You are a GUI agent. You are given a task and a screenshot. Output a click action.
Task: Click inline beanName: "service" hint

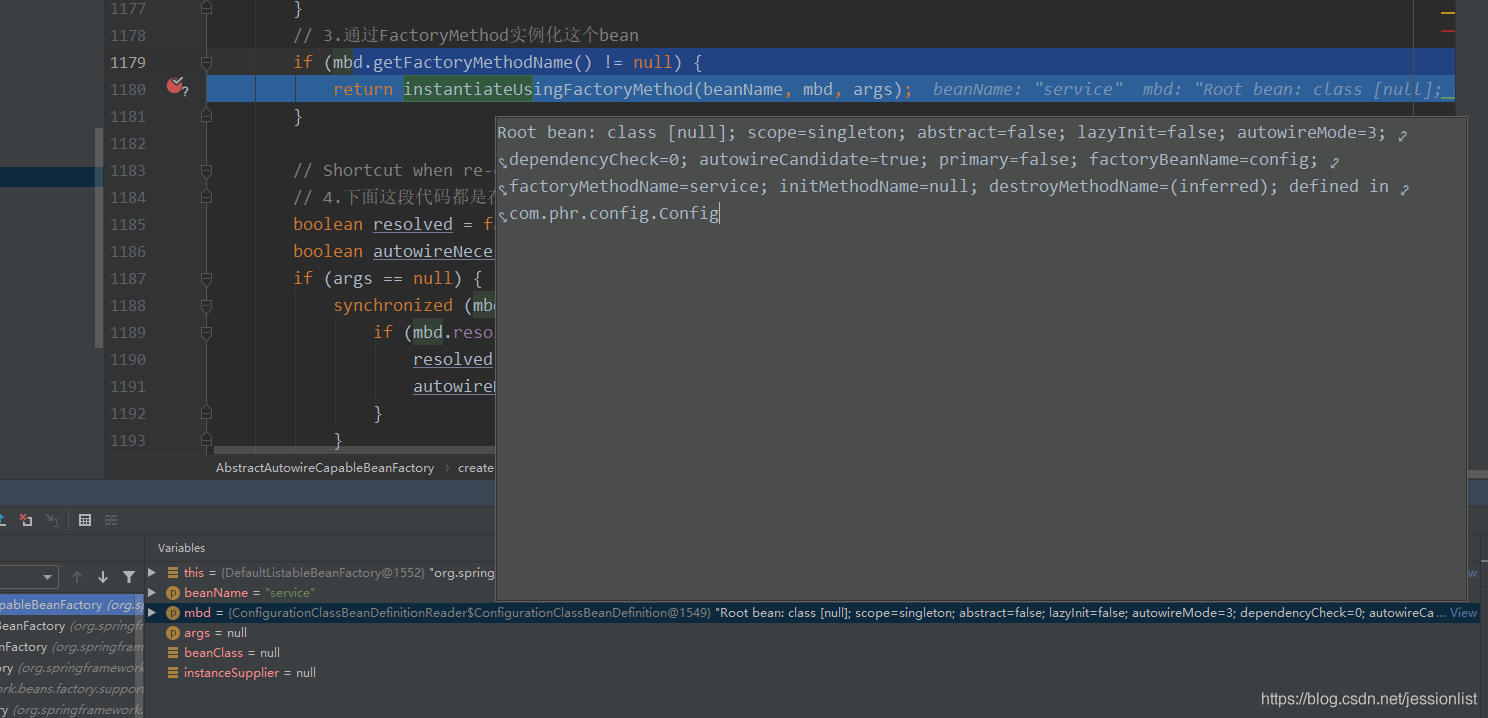pos(1028,89)
